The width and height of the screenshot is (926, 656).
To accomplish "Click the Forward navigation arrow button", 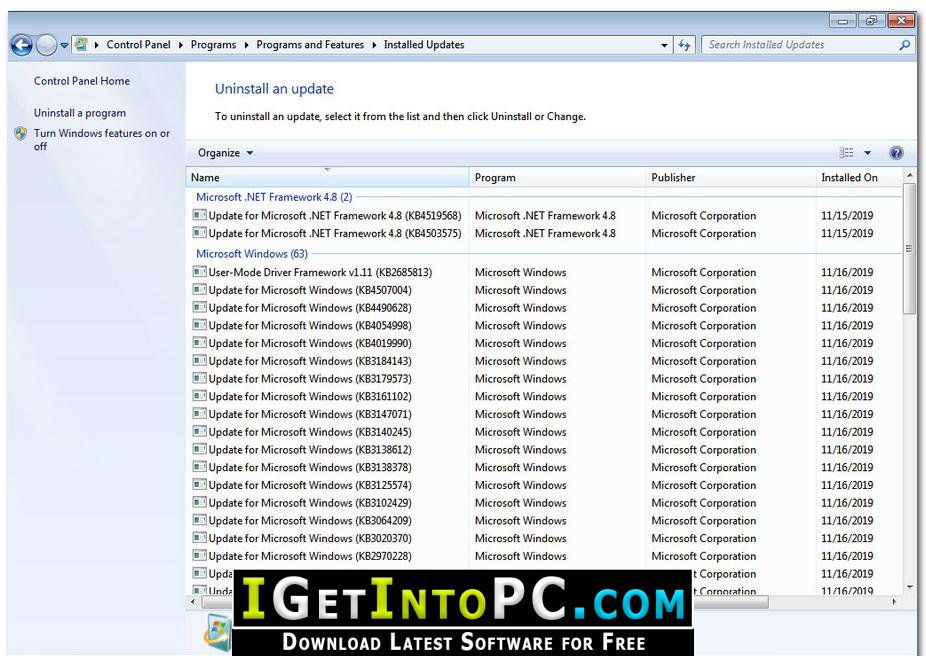I will (46, 45).
